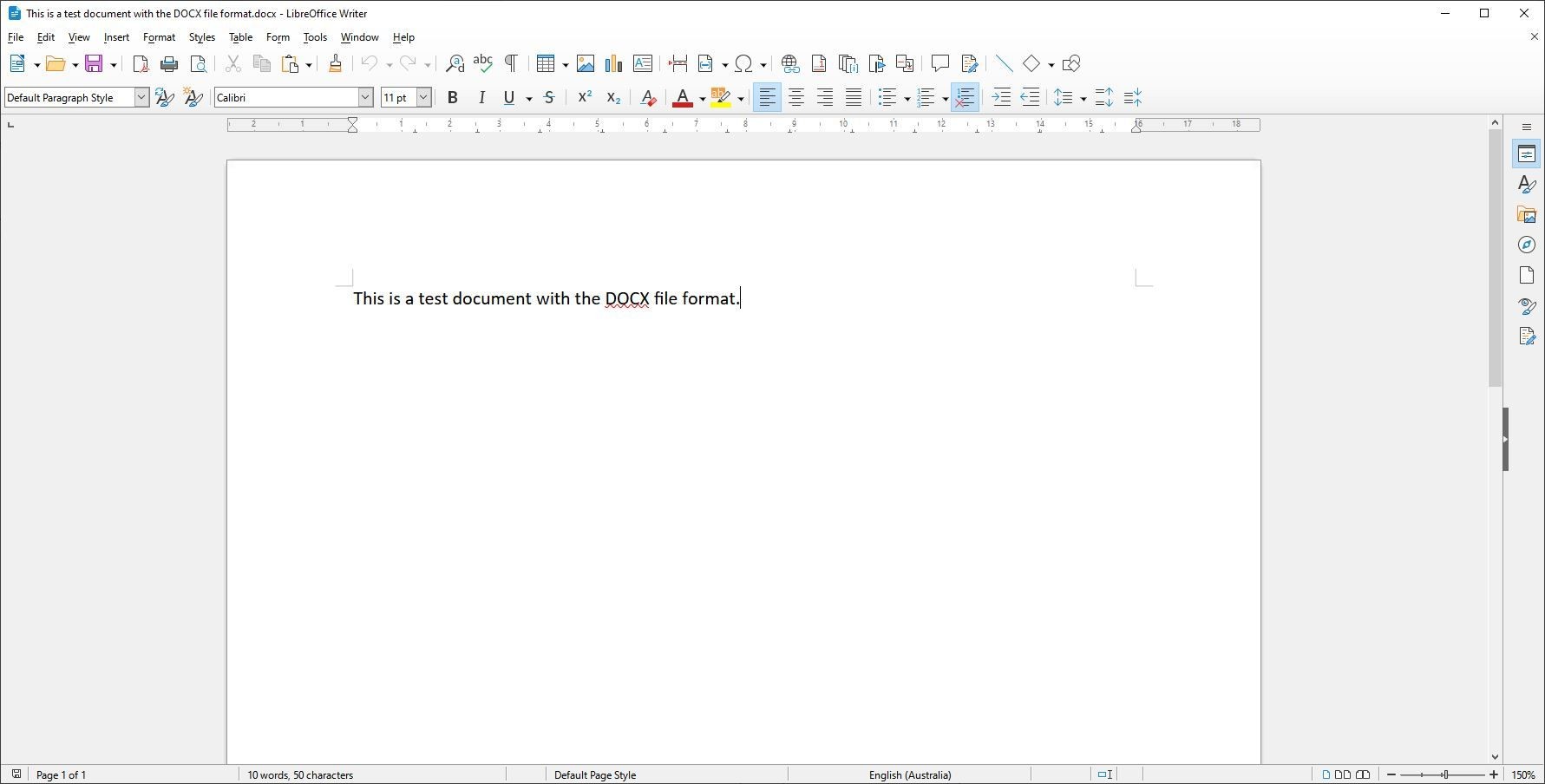Screen dimensions: 1545x784
Task: Toggle superscript formatting
Action: tap(585, 97)
